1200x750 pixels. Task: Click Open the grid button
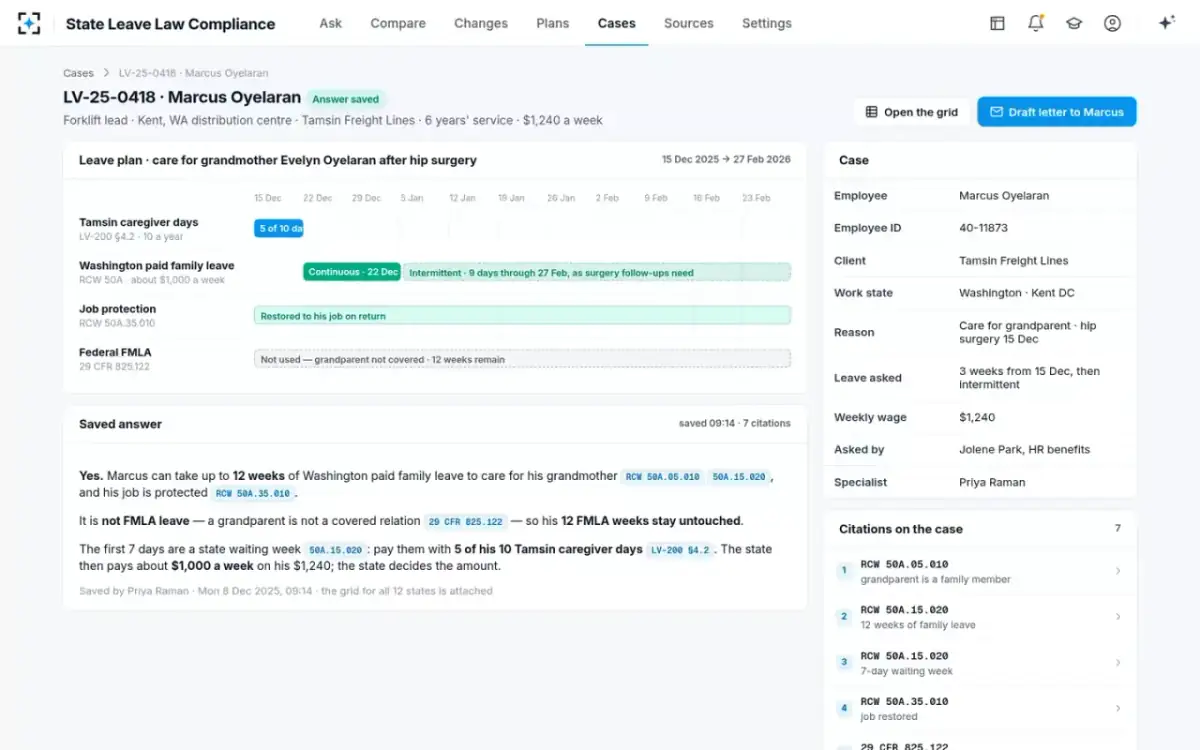point(912,112)
